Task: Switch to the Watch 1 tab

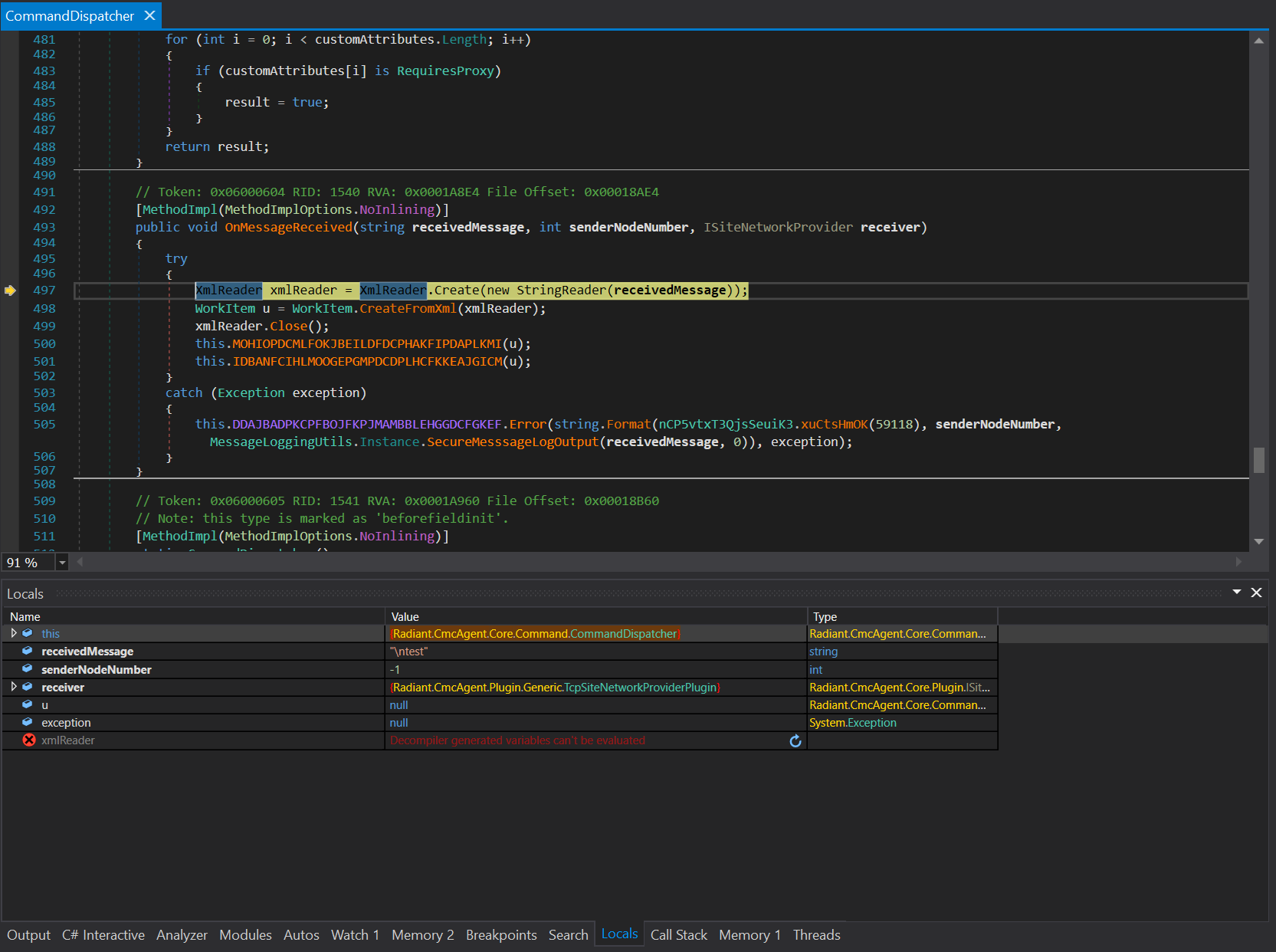Action: click(355, 935)
